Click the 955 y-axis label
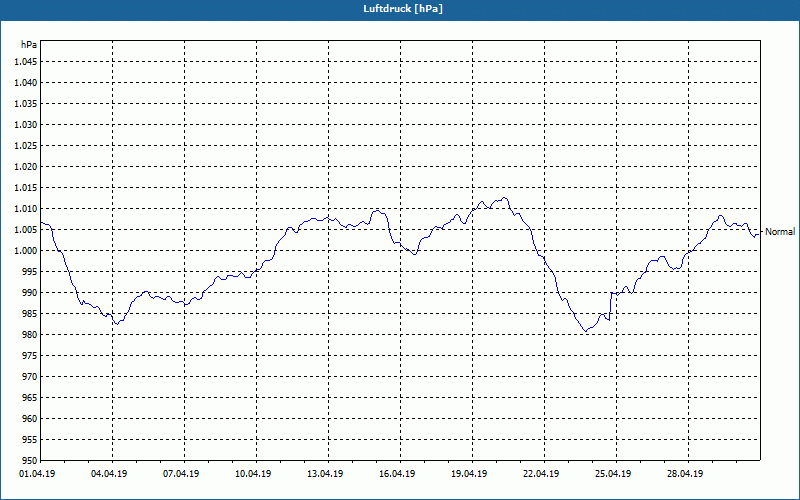 [30, 440]
